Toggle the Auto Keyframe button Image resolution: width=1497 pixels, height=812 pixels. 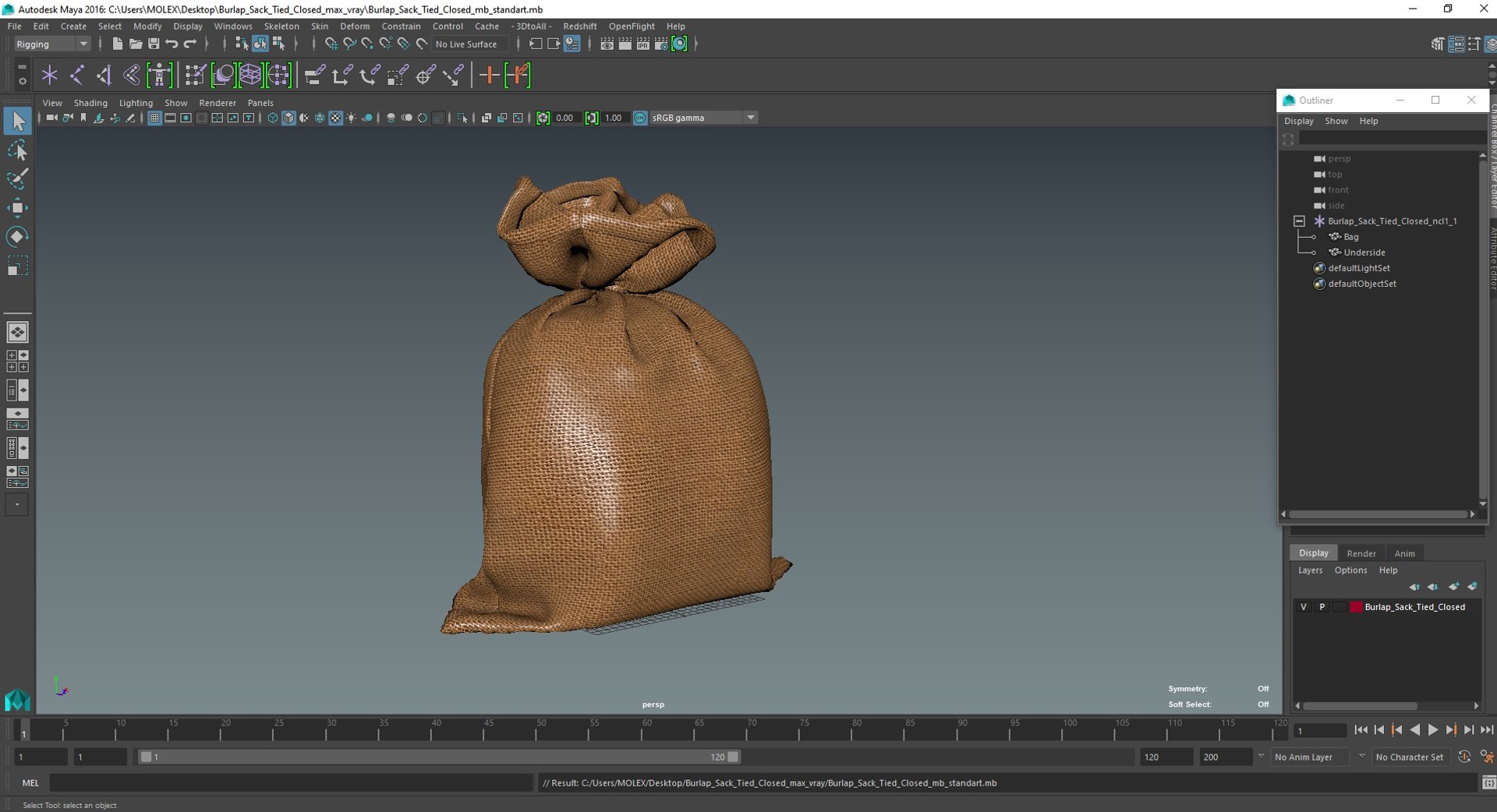[1463, 757]
